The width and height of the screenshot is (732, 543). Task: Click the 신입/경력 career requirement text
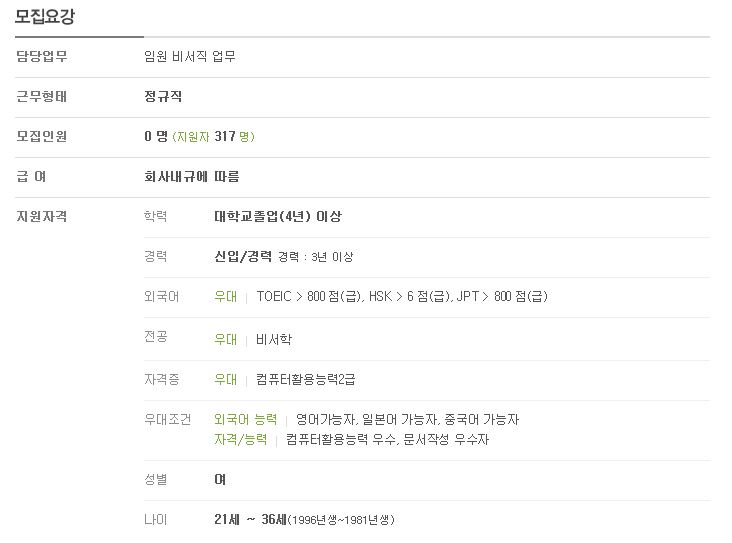(x=243, y=256)
